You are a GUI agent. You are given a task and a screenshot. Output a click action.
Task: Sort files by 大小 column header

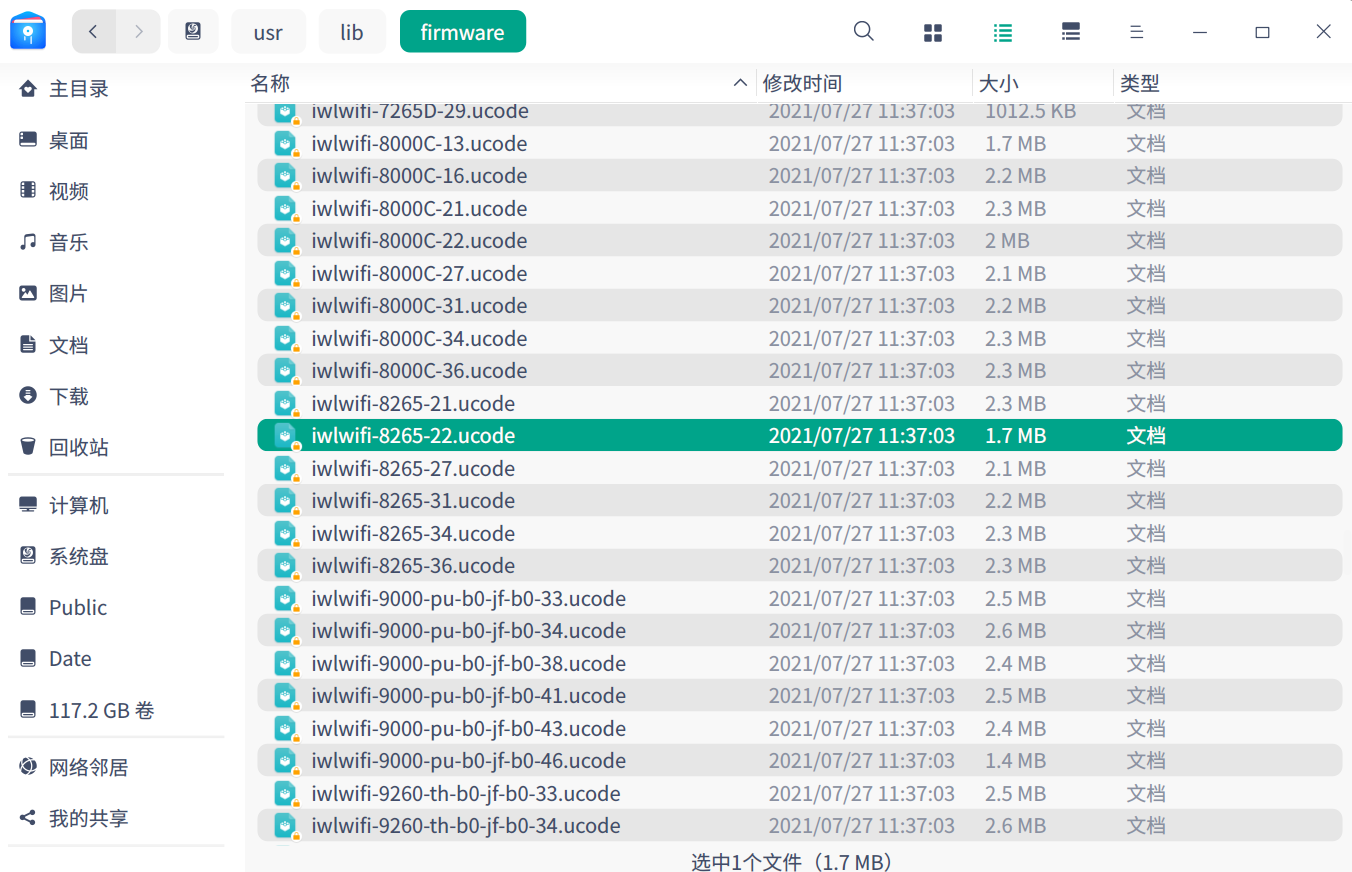tap(1043, 83)
